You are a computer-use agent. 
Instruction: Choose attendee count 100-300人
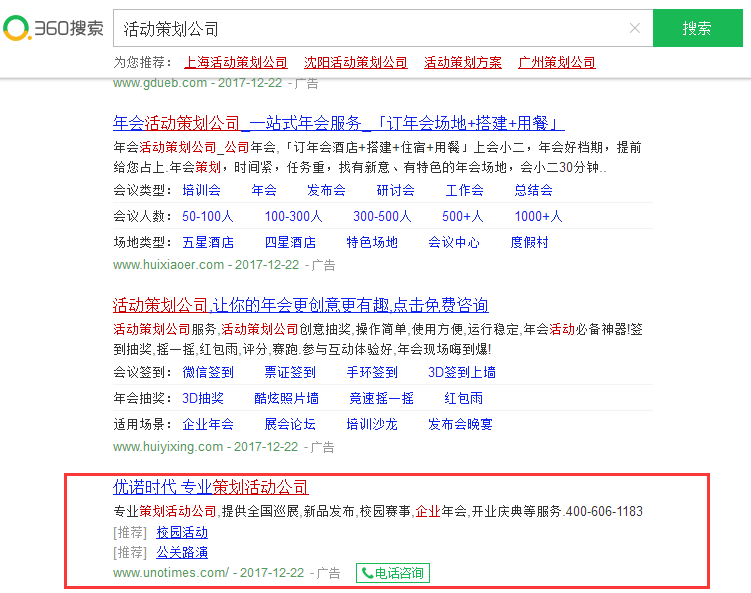(x=294, y=217)
